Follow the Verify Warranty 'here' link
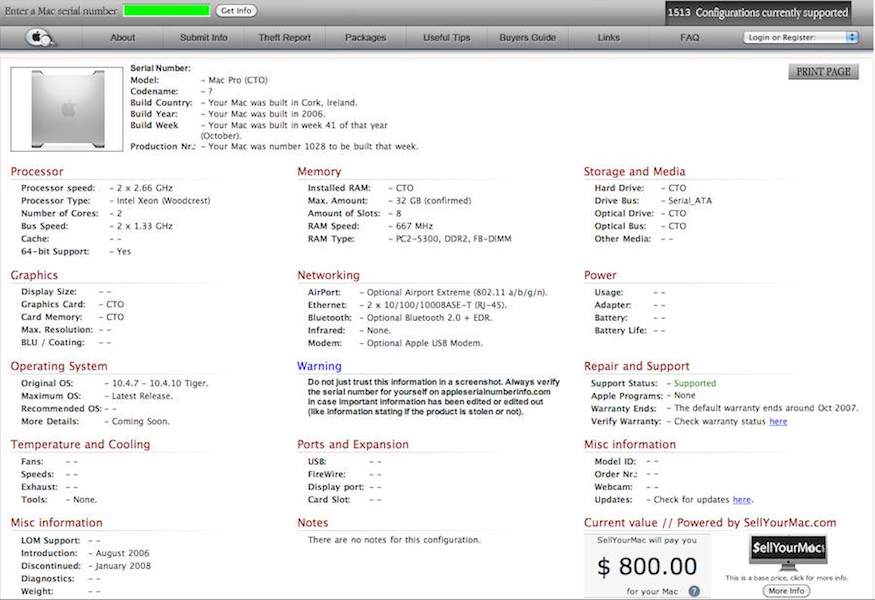 [x=778, y=421]
